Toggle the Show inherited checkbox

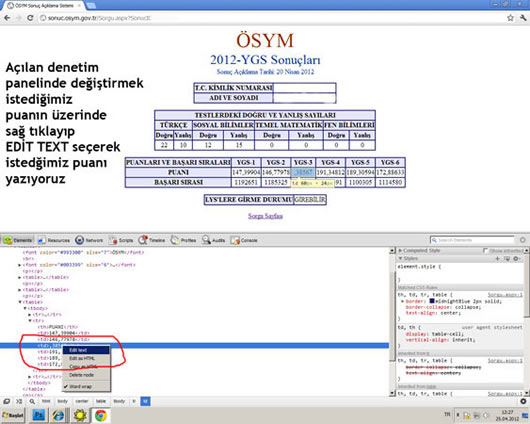485,251
